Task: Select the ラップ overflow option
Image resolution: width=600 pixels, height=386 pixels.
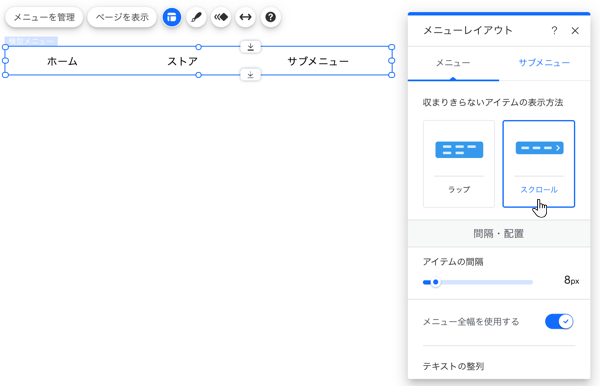Action: click(459, 164)
